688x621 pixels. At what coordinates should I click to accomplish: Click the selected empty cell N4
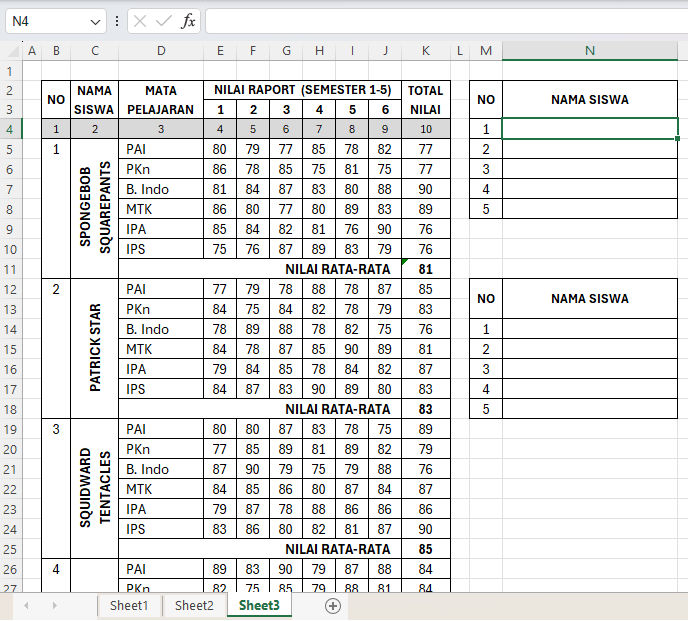click(590, 129)
